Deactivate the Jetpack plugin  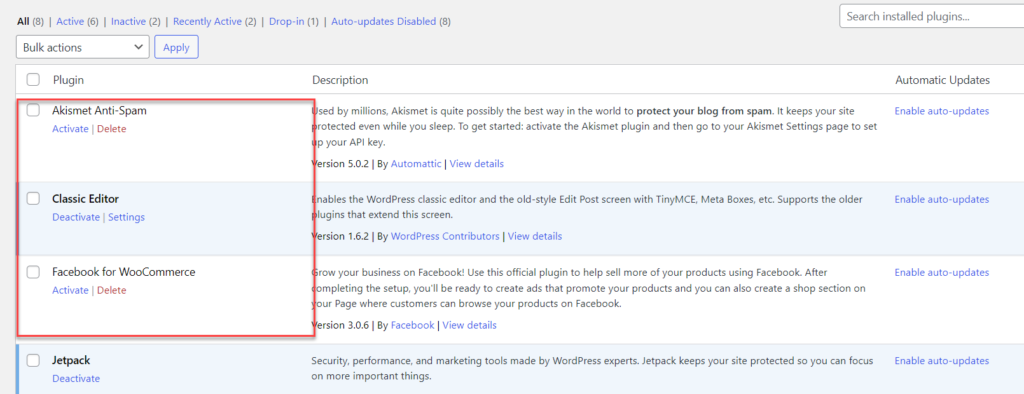tap(76, 378)
